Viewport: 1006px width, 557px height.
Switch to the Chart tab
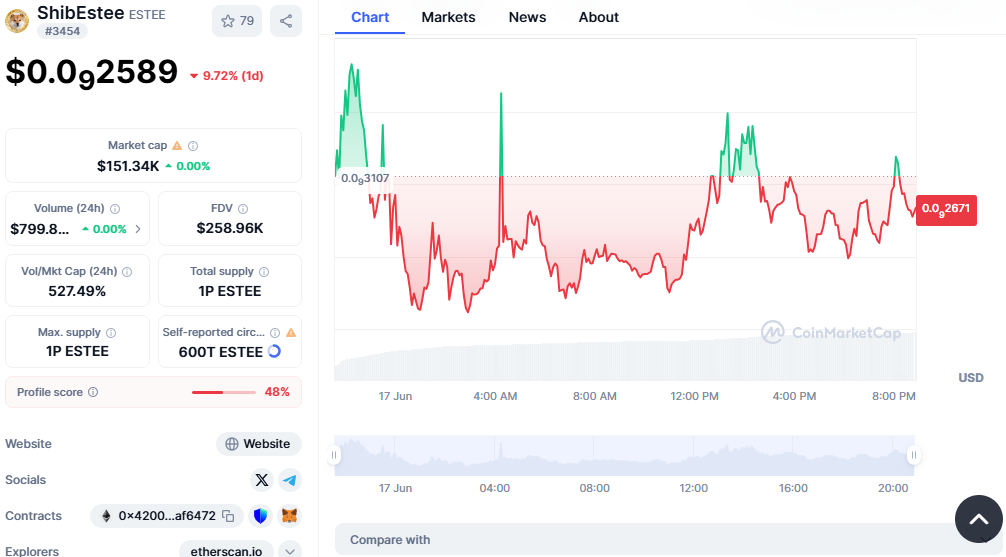click(370, 17)
